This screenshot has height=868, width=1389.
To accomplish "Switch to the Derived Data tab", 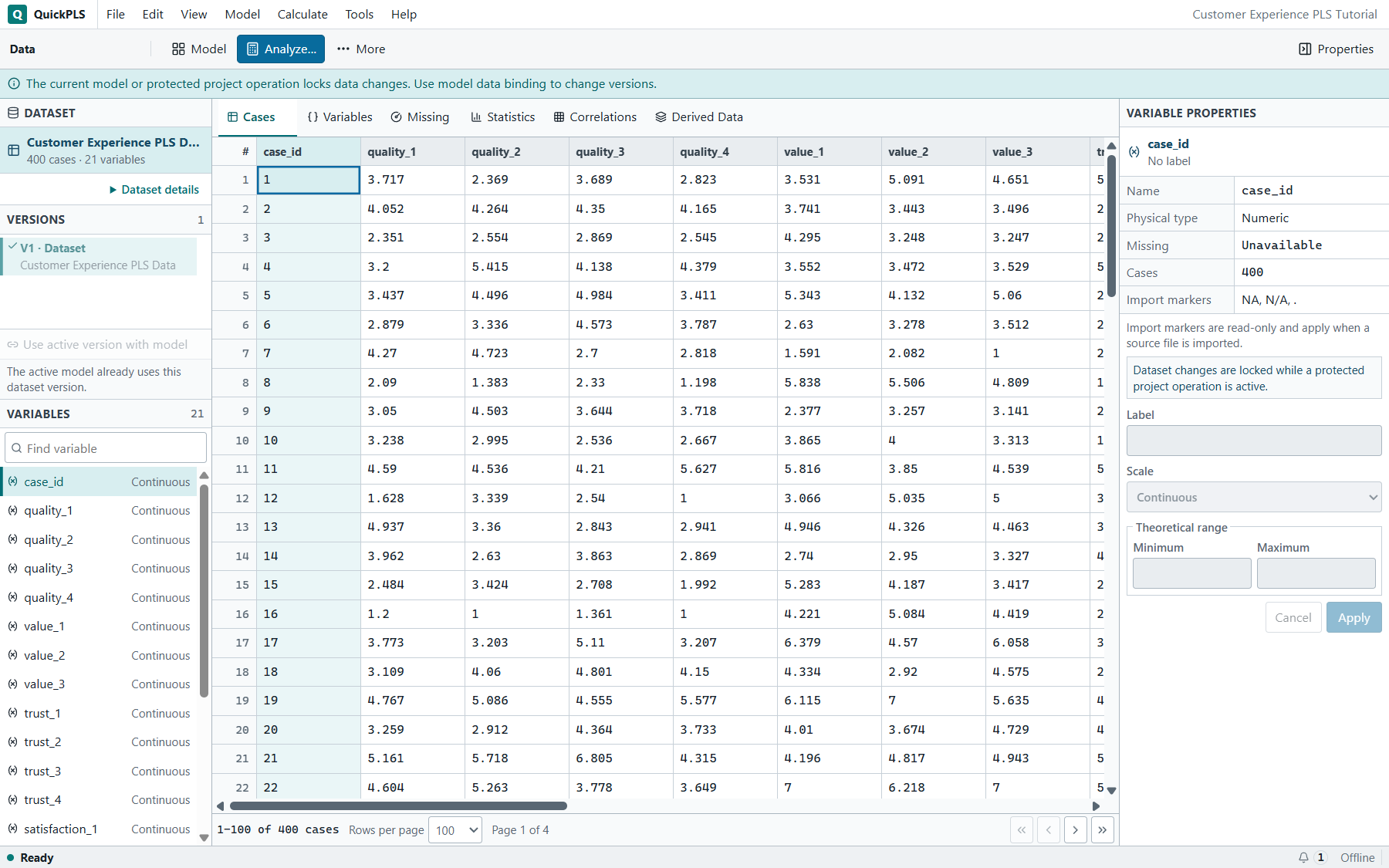I will coord(699,117).
